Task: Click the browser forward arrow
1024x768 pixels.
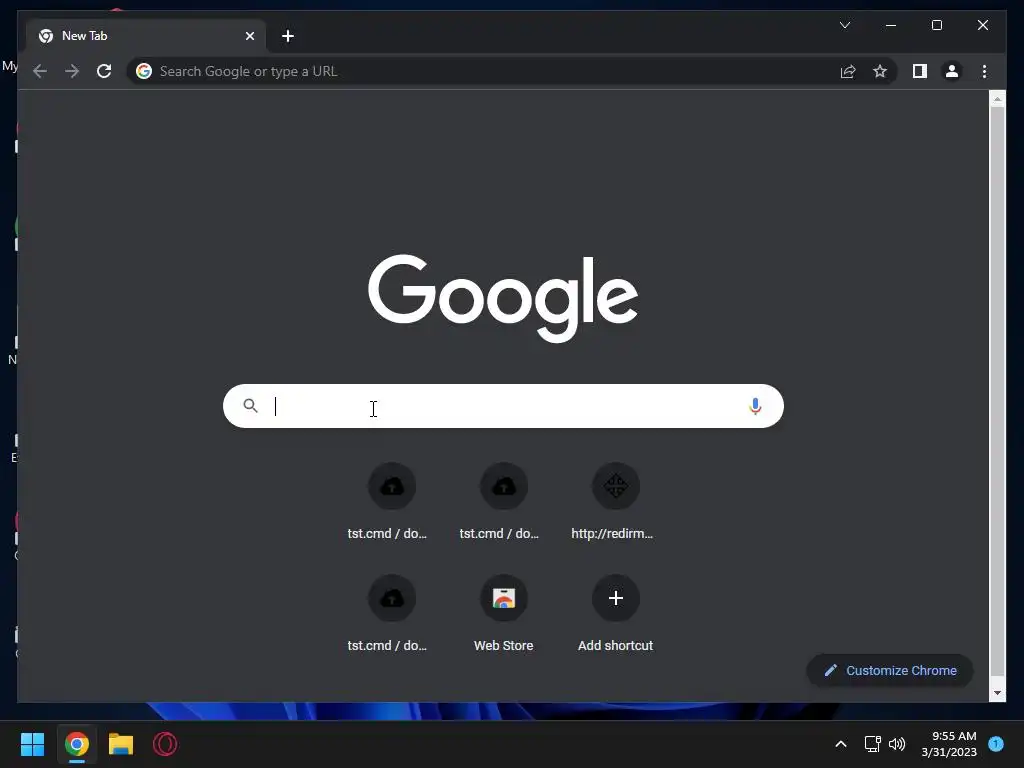Action: point(72,71)
